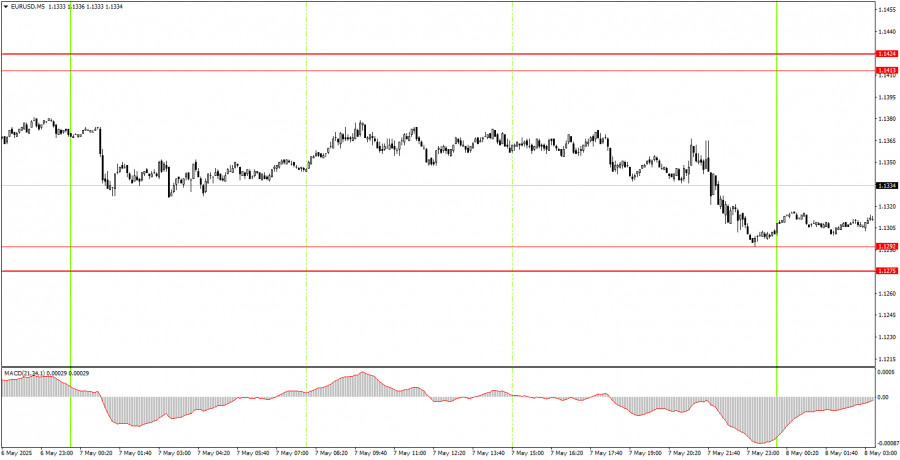Click the 7 May 12:20 time label
This screenshot has height=460, width=900.
tap(449, 453)
